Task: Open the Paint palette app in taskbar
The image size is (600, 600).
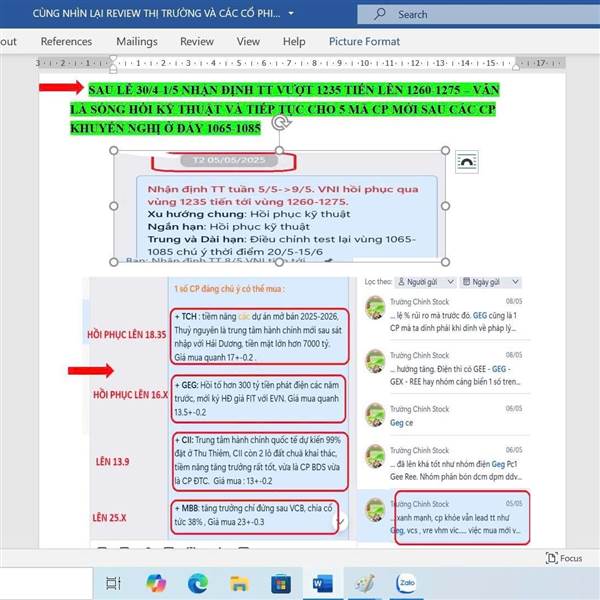Action: (364, 584)
